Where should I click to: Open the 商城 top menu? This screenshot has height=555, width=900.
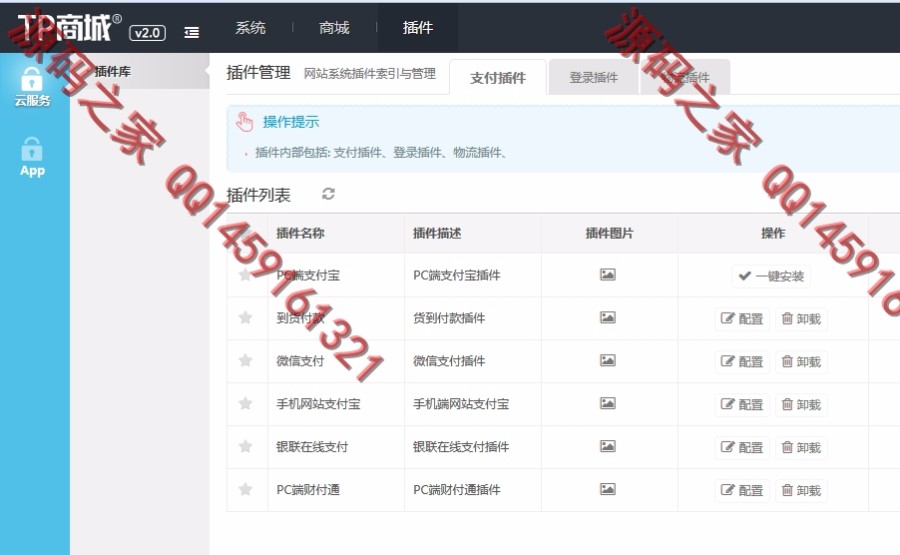pyautogui.click(x=334, y=28)
